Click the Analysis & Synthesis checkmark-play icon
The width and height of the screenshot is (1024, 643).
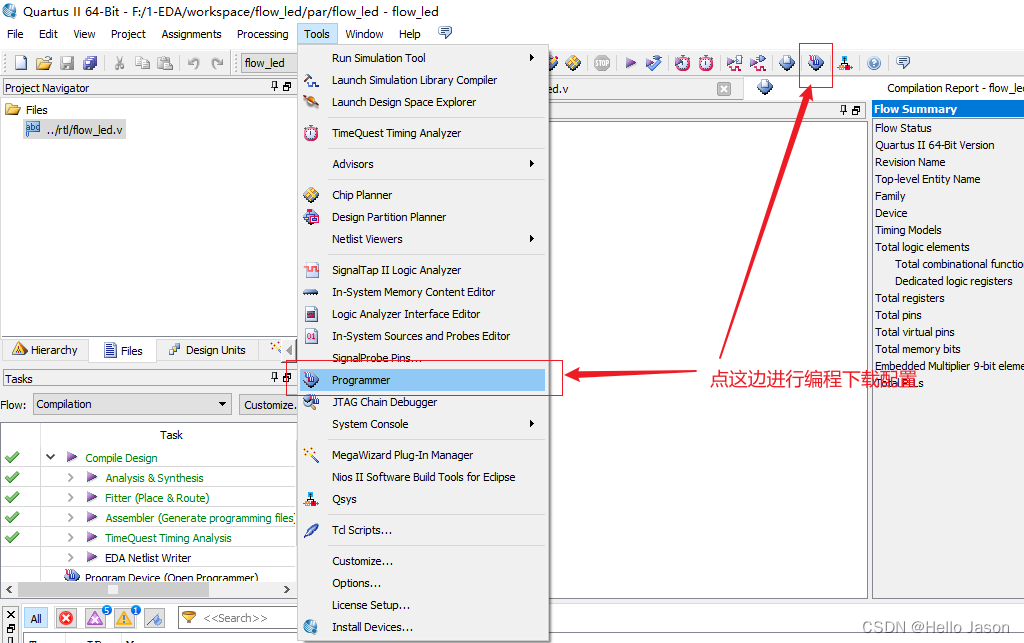click(653, 63)
